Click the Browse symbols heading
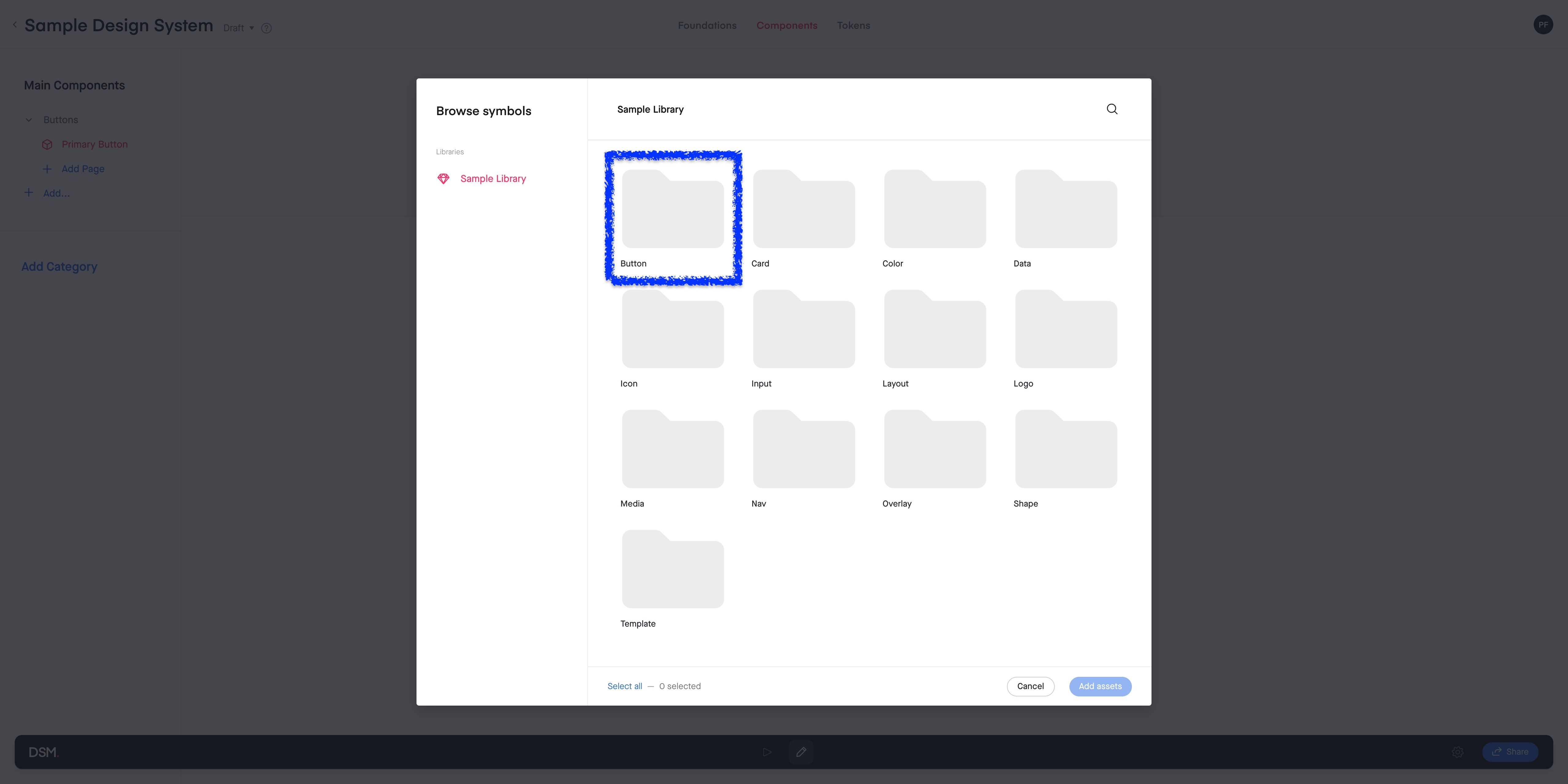Image resolution: width=1568 pixels, height=784 pixels. coord(483,111)
